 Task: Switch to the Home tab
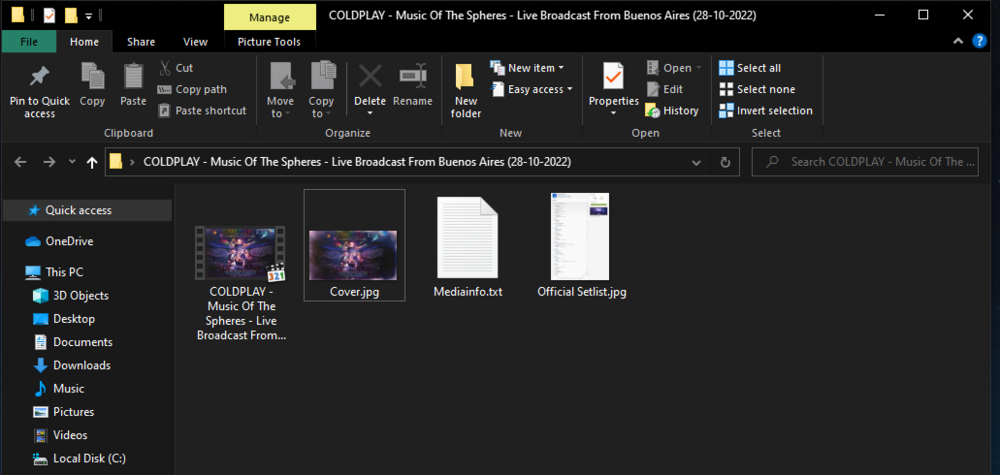pos(84,42)
